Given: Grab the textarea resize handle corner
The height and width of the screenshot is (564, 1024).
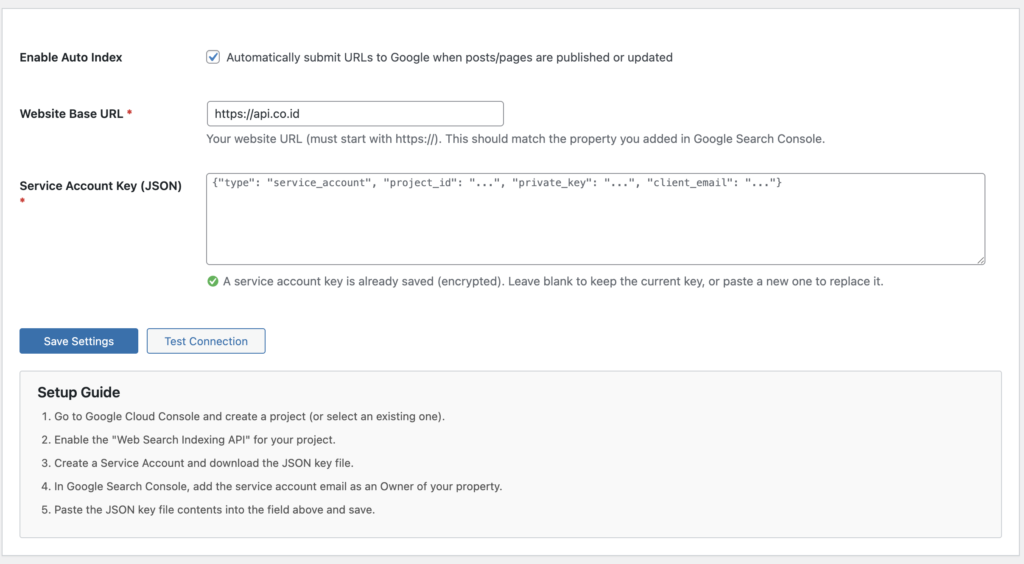Looking at the screenshot, I should (x=980, y=260).
